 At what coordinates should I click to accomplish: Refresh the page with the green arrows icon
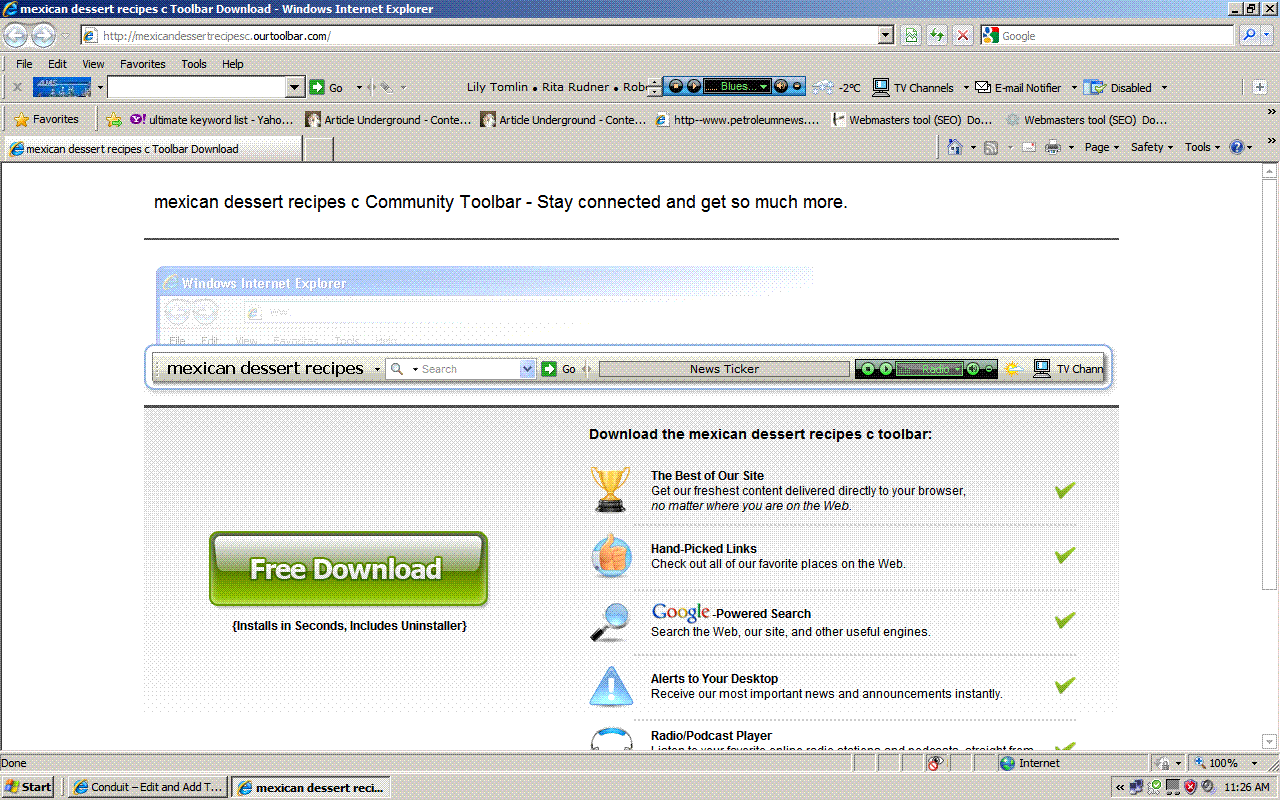[937, 36]
